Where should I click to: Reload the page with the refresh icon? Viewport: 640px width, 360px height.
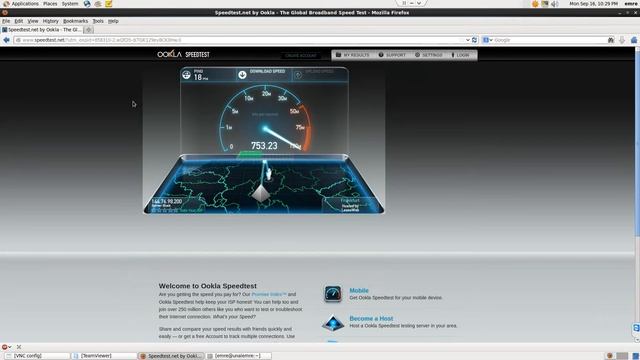click(x=474, y=40)
